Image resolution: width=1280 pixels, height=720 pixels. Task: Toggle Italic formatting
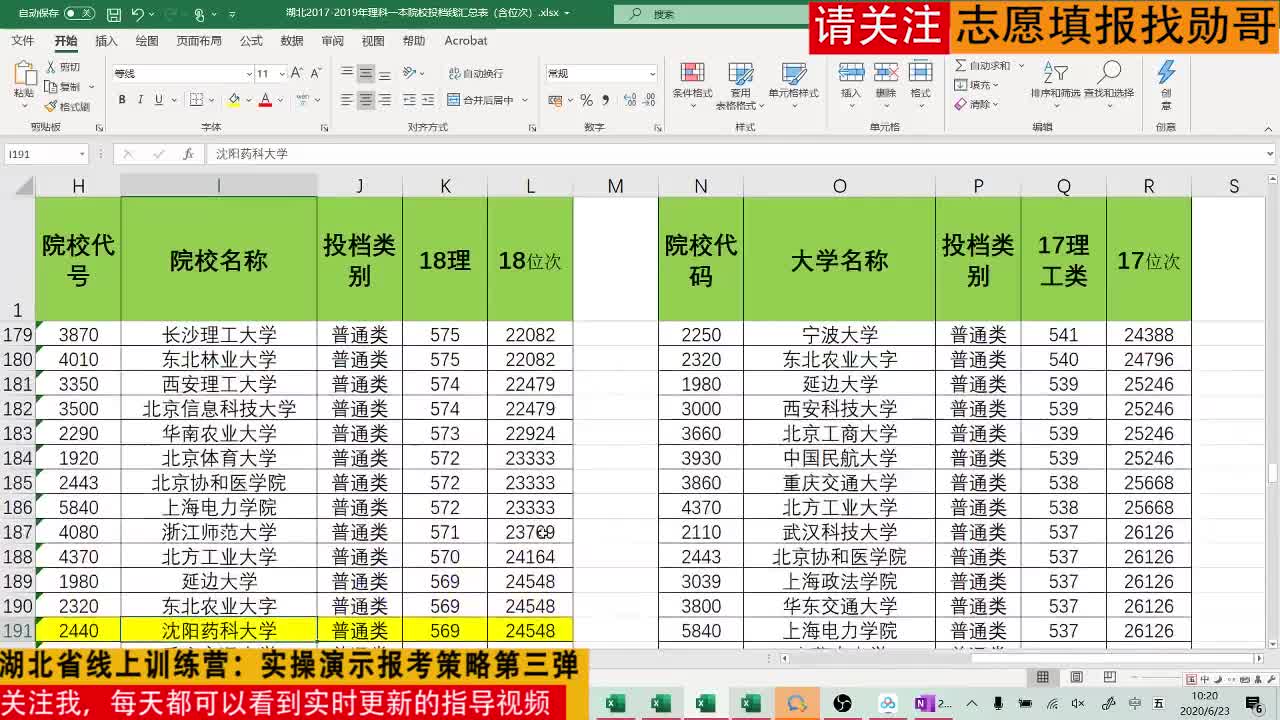(x=140, y=100)
